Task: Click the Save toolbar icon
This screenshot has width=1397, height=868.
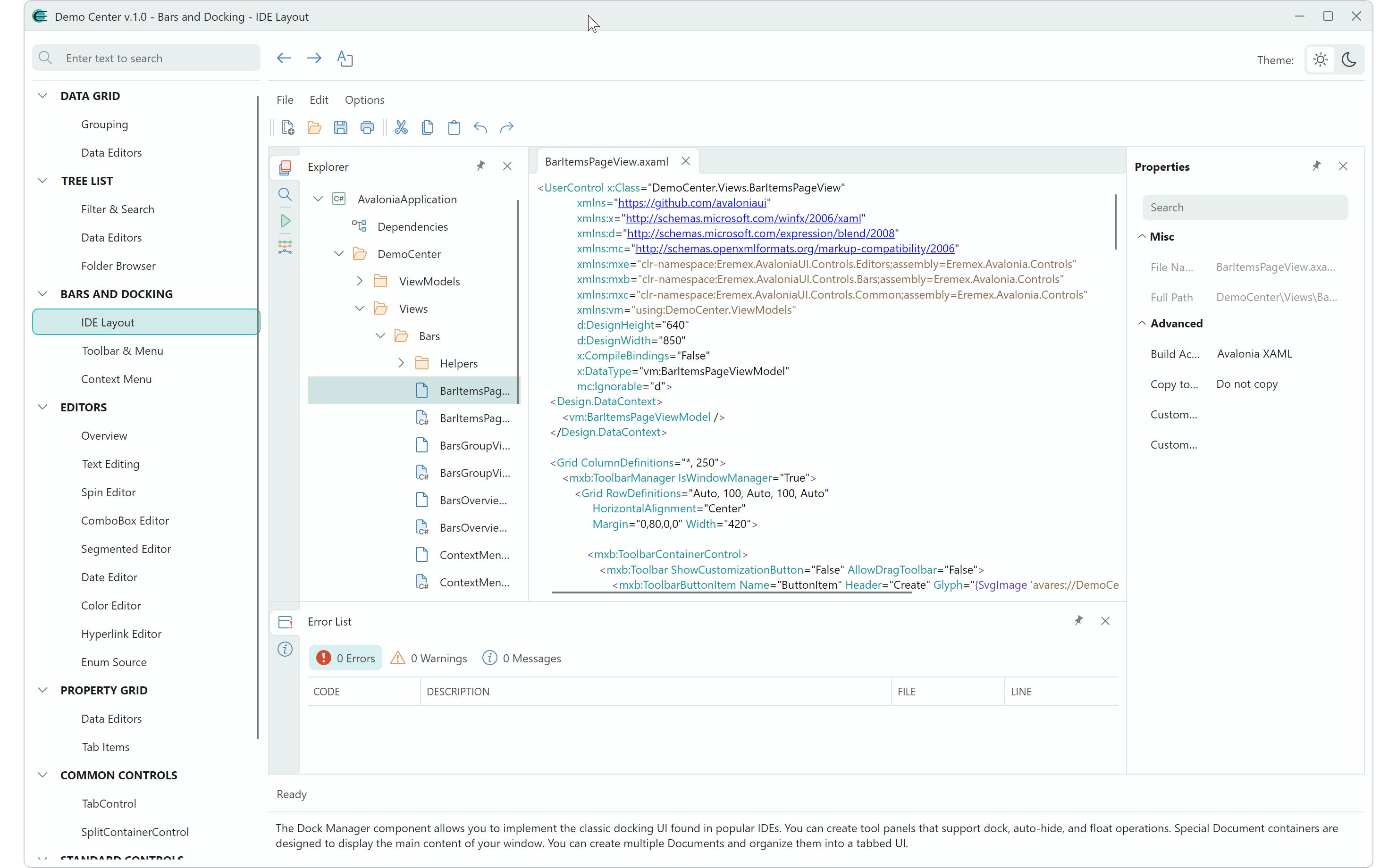Action: pyautogui.click(x=340, y=127)
